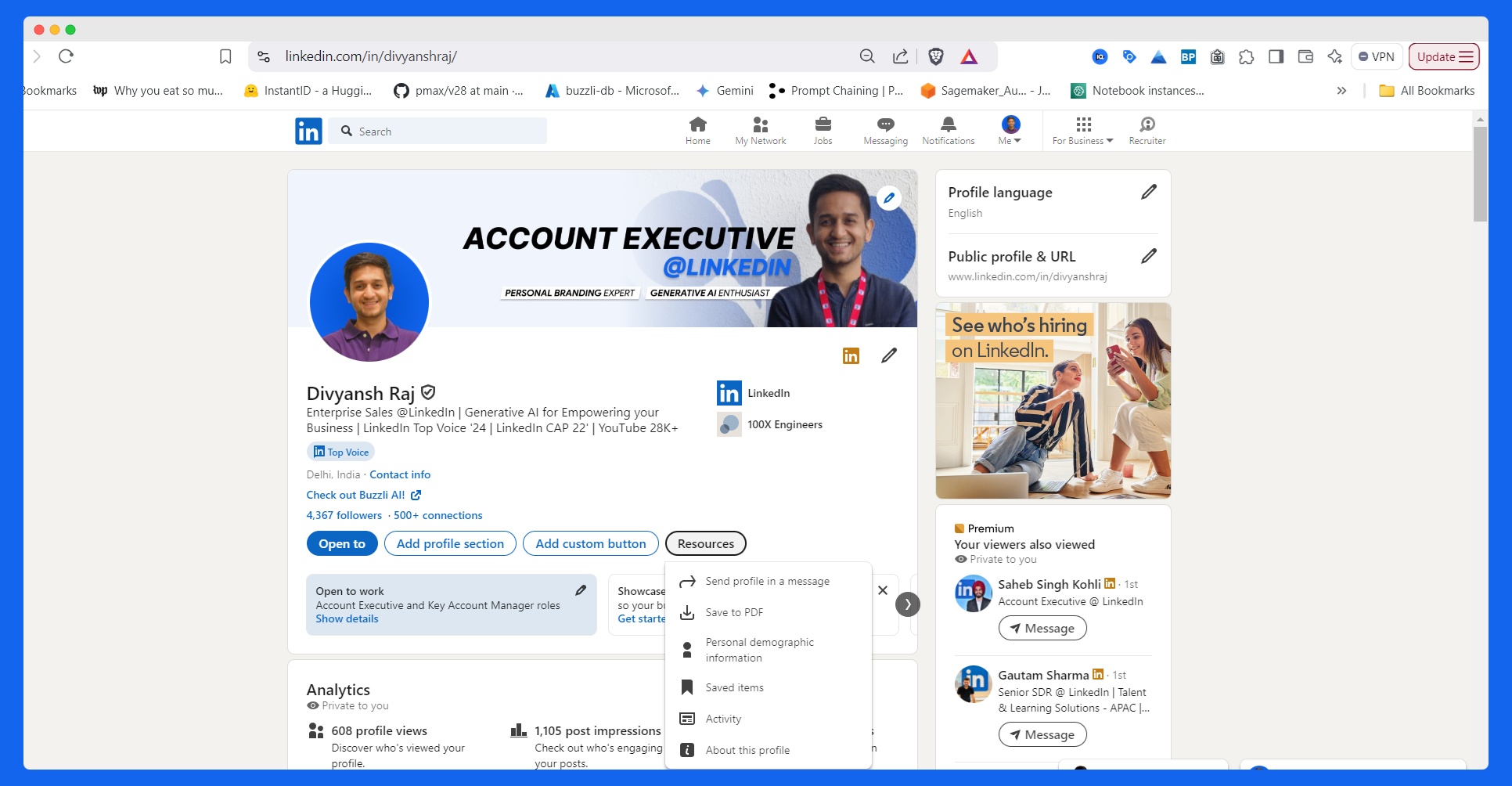Open the Brave Wallet icon
1512x786 pixels.
tap(1305, 56)
